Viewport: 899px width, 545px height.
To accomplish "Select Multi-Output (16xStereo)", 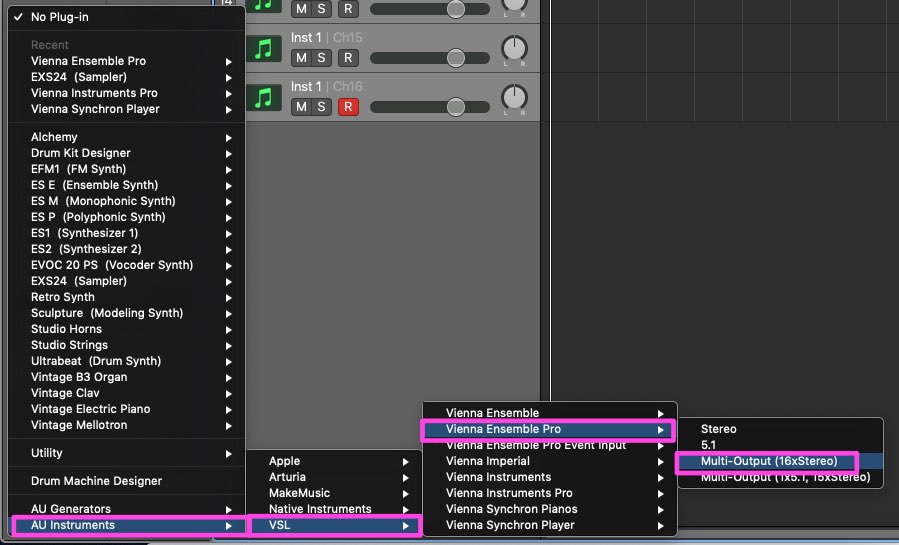I will click(x=780, y=461).
